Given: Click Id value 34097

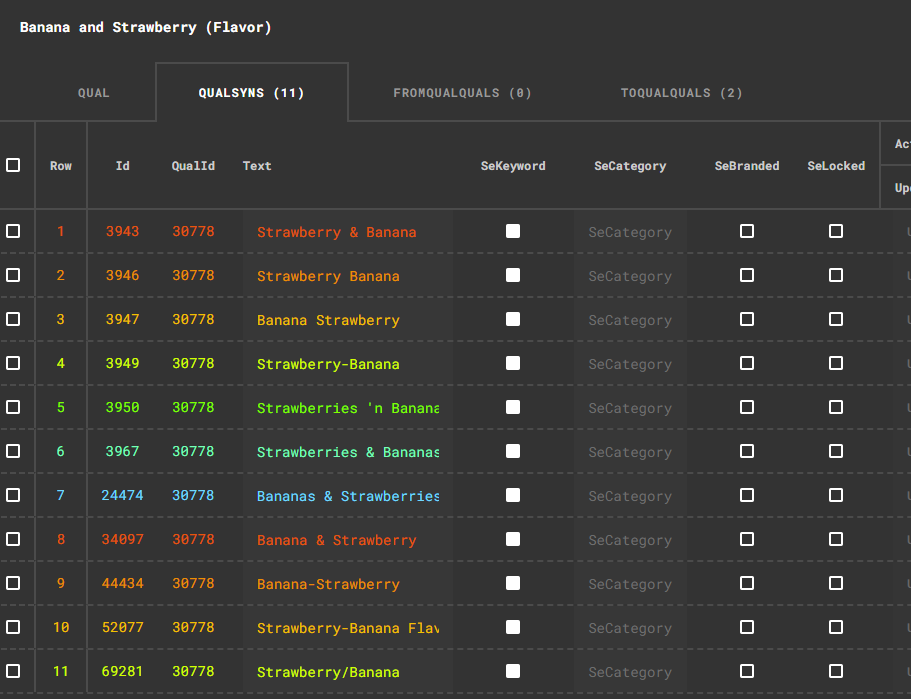Looking at the screenshot, I should coord(123,539).
